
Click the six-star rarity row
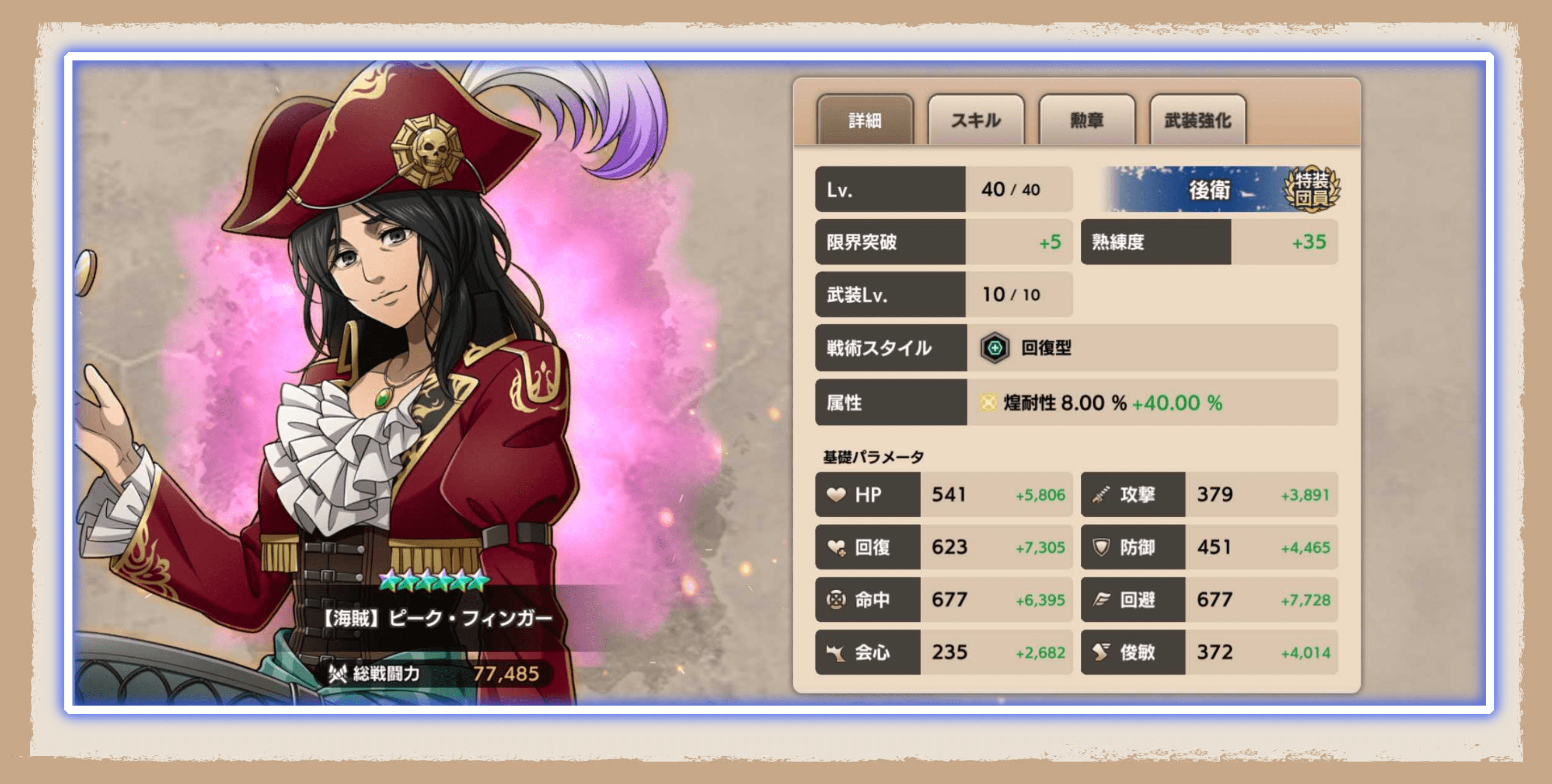point(434,580)
